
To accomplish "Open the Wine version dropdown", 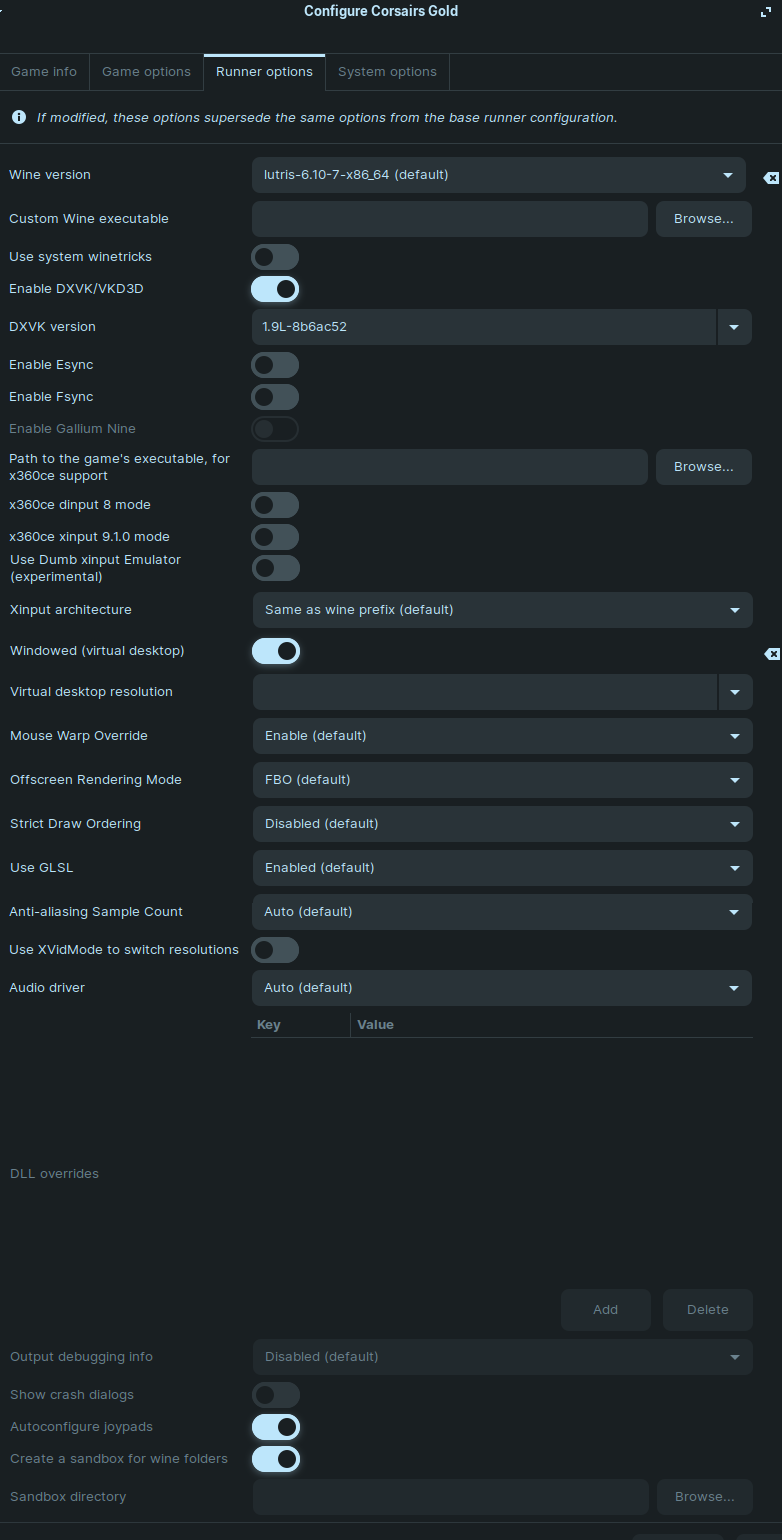I will (x=498, y=175).
